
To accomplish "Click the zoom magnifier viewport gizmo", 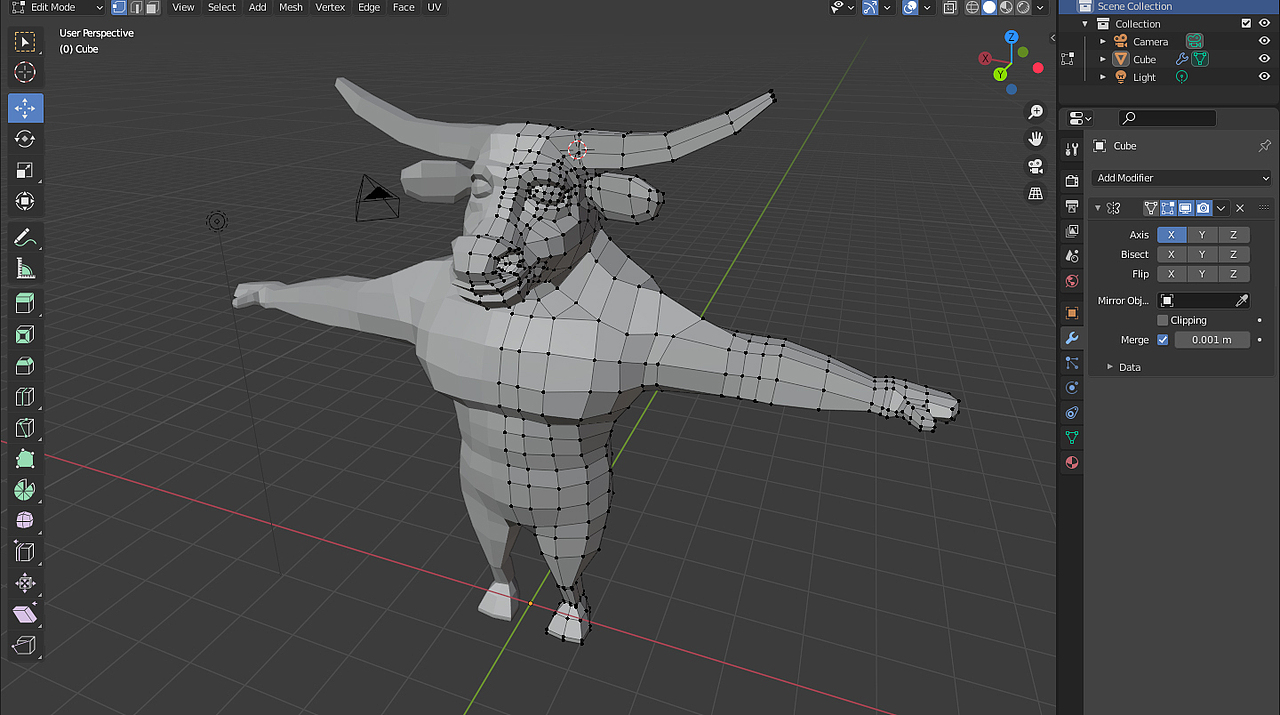I will coord(1036,112).
